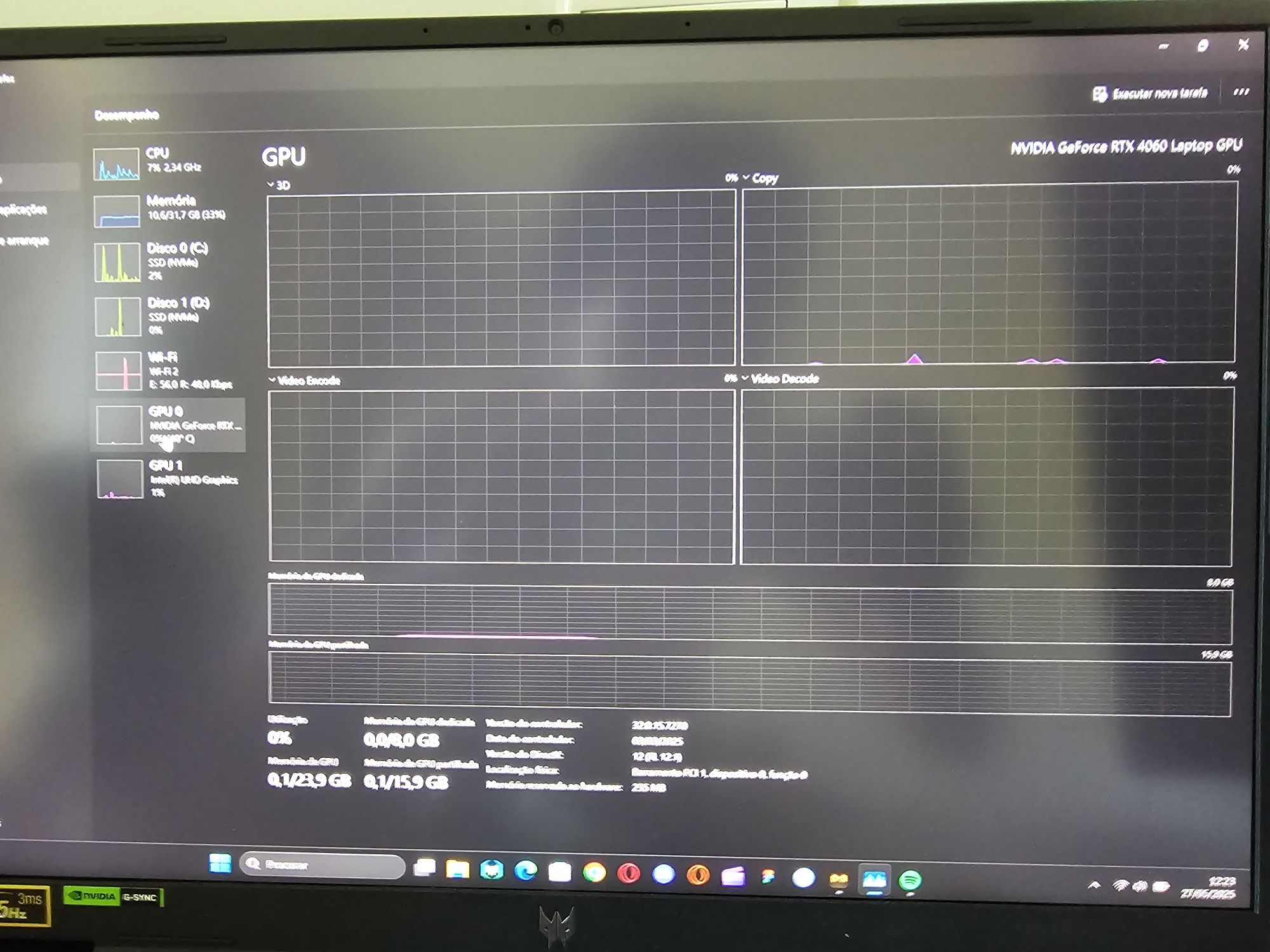Launch Microsoft Edge from taskbar
1270x952 pixels.
525,871
